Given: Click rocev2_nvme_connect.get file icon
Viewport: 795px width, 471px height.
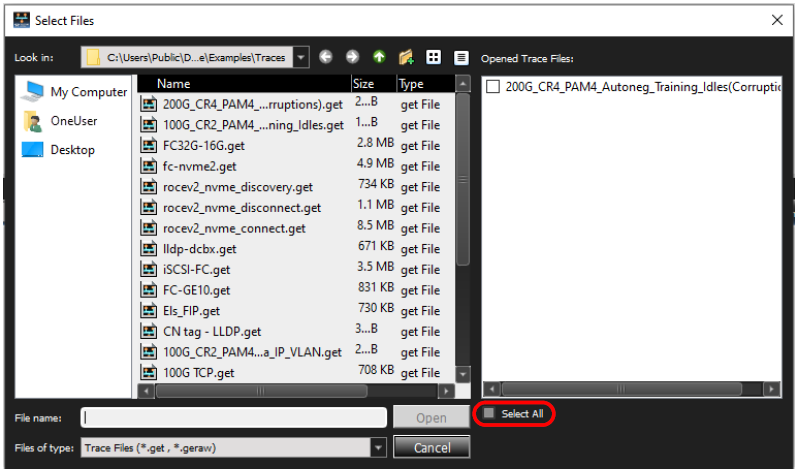Looking at the screenshot, I should point(149,228).
